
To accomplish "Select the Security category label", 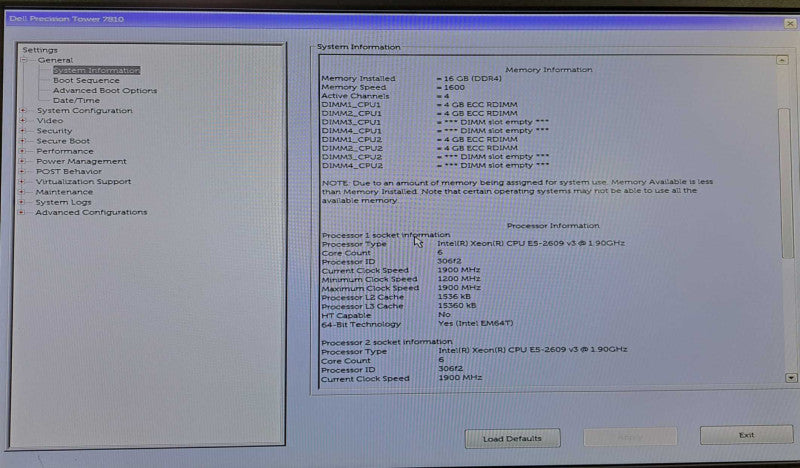I will 54,131.
